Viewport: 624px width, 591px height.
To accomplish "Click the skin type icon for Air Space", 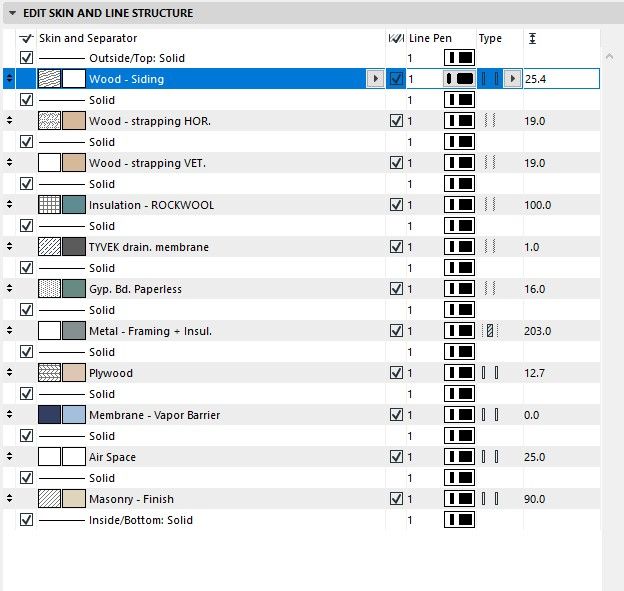I will coord(490,457).
